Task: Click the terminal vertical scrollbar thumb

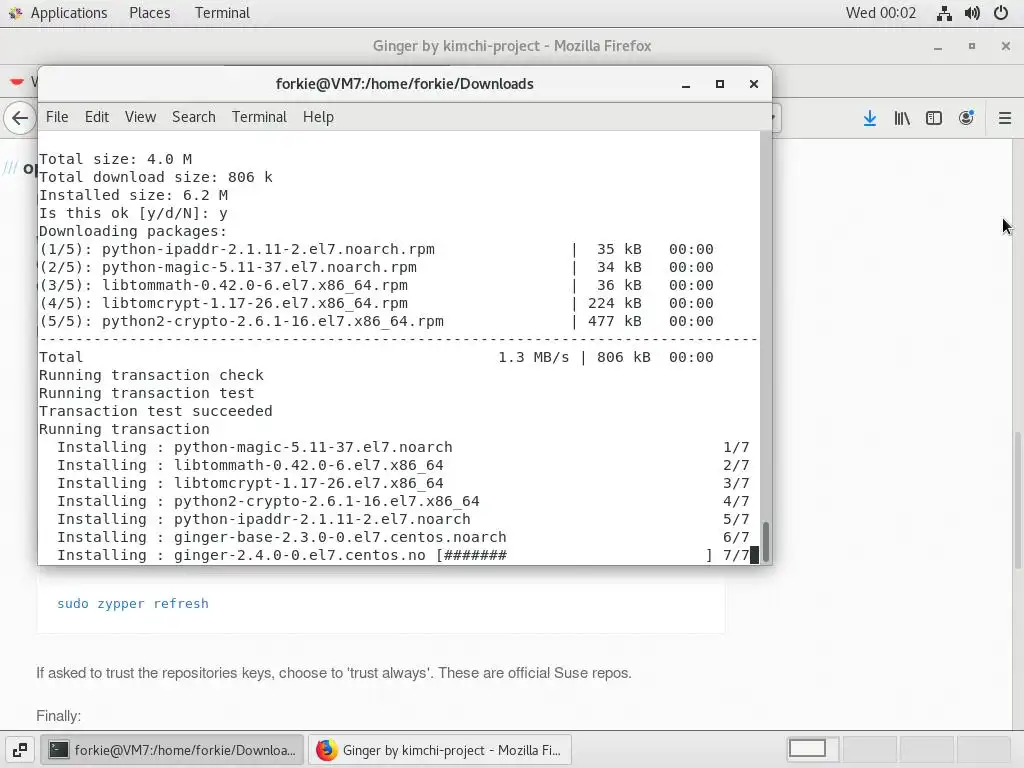Action: click(766, 541)
